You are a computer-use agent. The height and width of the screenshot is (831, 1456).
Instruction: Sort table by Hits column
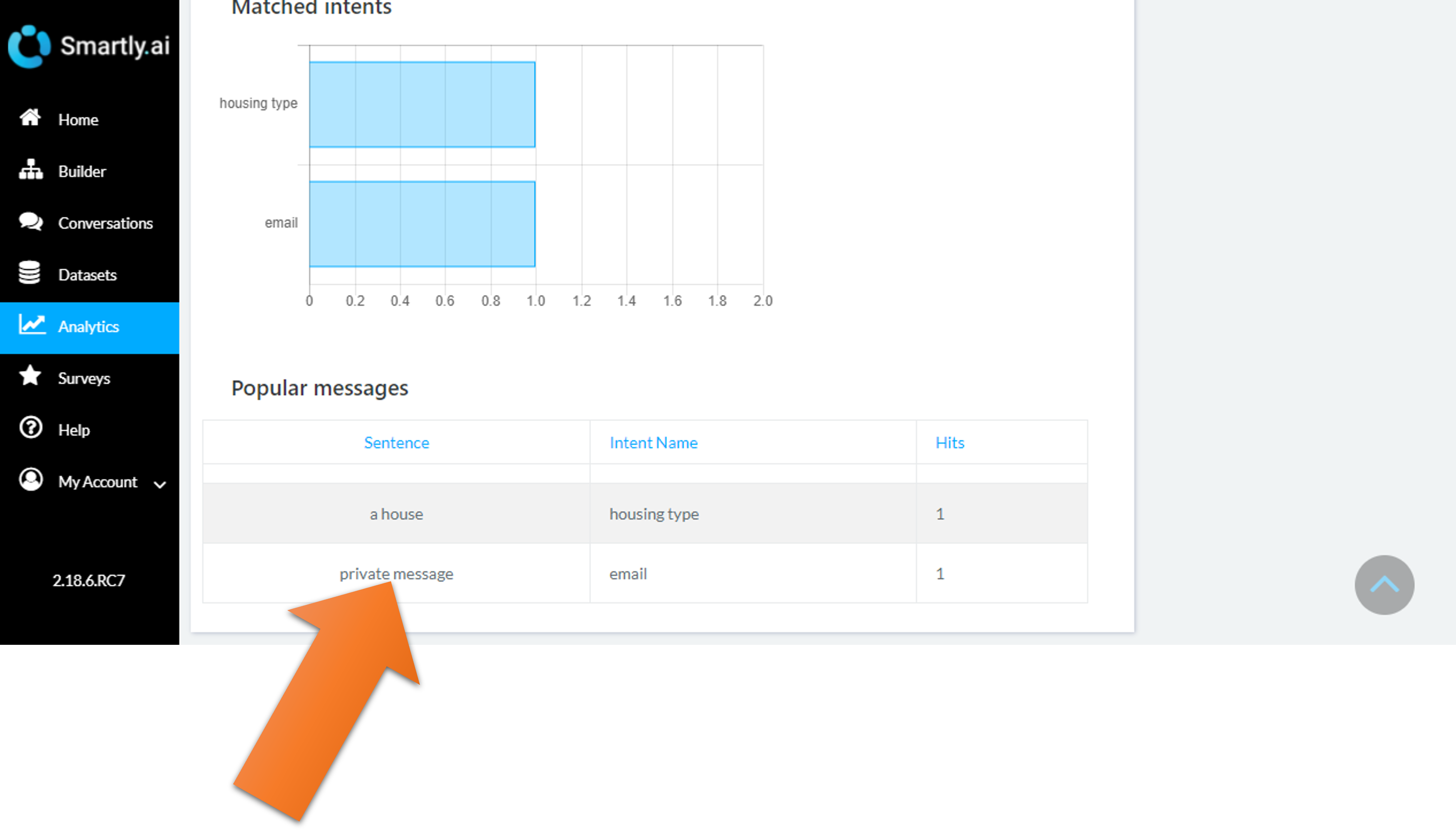(949, 442)
